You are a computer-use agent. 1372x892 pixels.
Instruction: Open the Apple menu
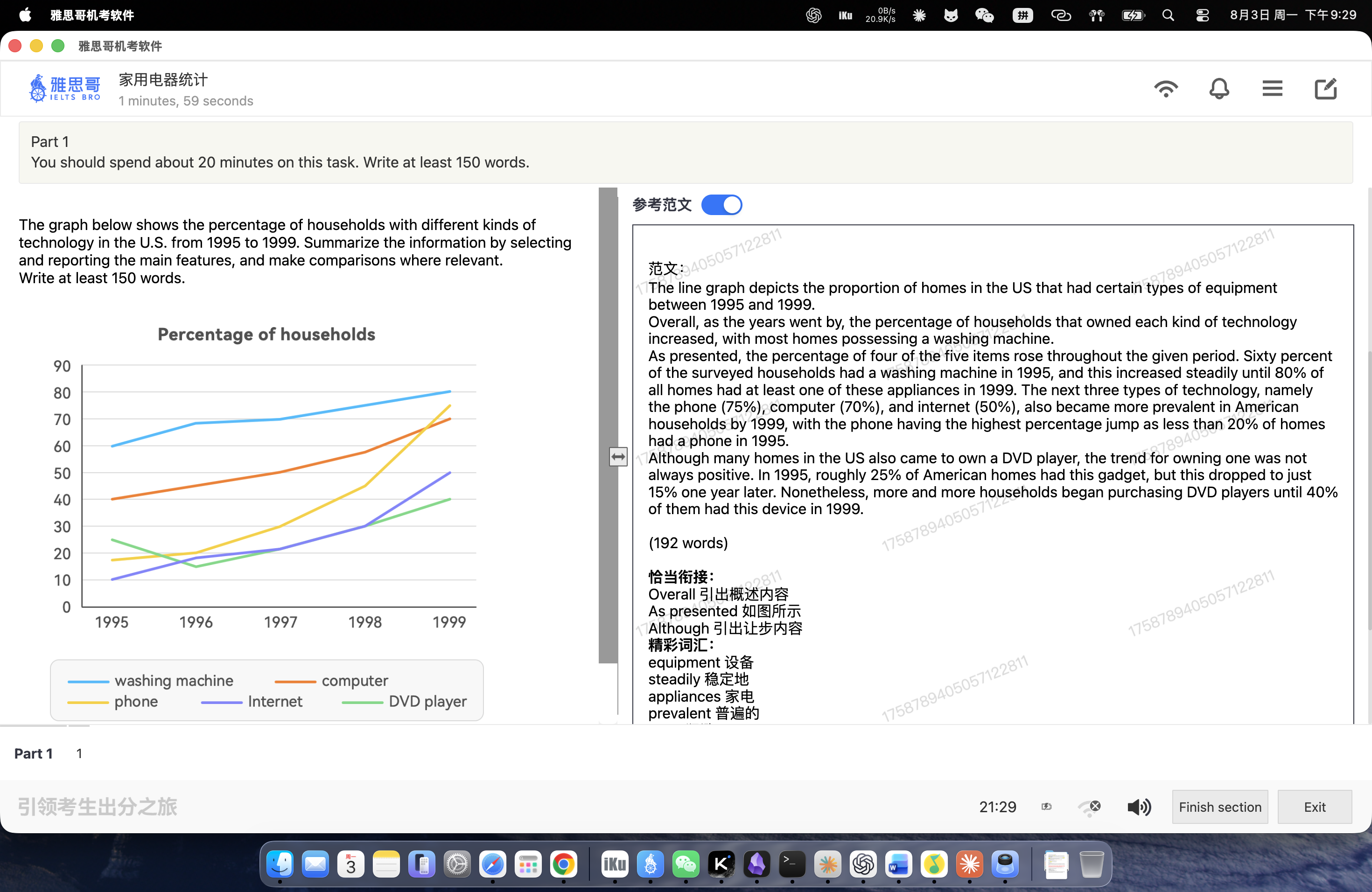[25, 15]
